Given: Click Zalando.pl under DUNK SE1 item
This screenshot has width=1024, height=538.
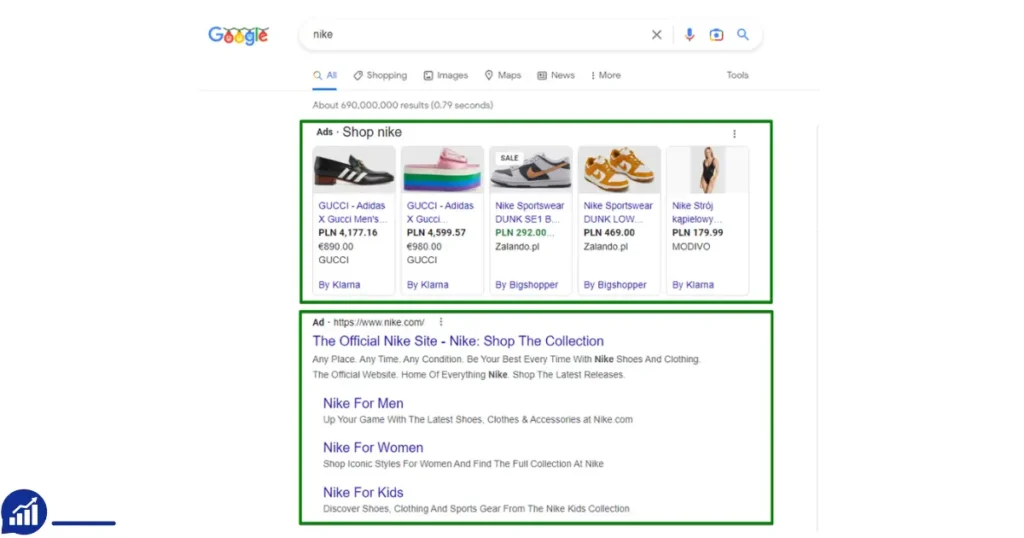Looking at the screenshot, I should coord(517,247).
